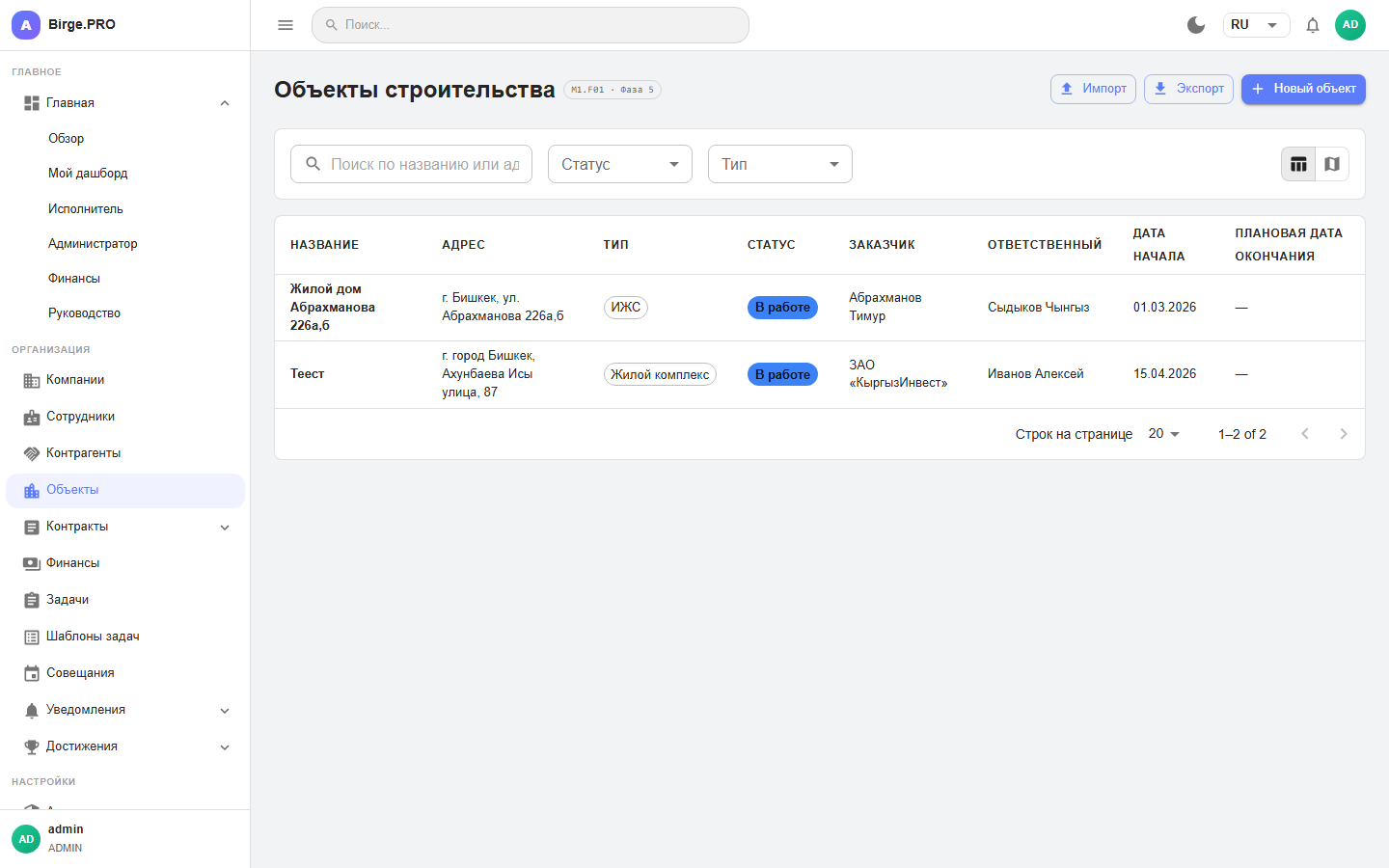This screenshot has width=1389, height=868.
Task: Open the Тип filter dropdown
Action: point(779,164)
